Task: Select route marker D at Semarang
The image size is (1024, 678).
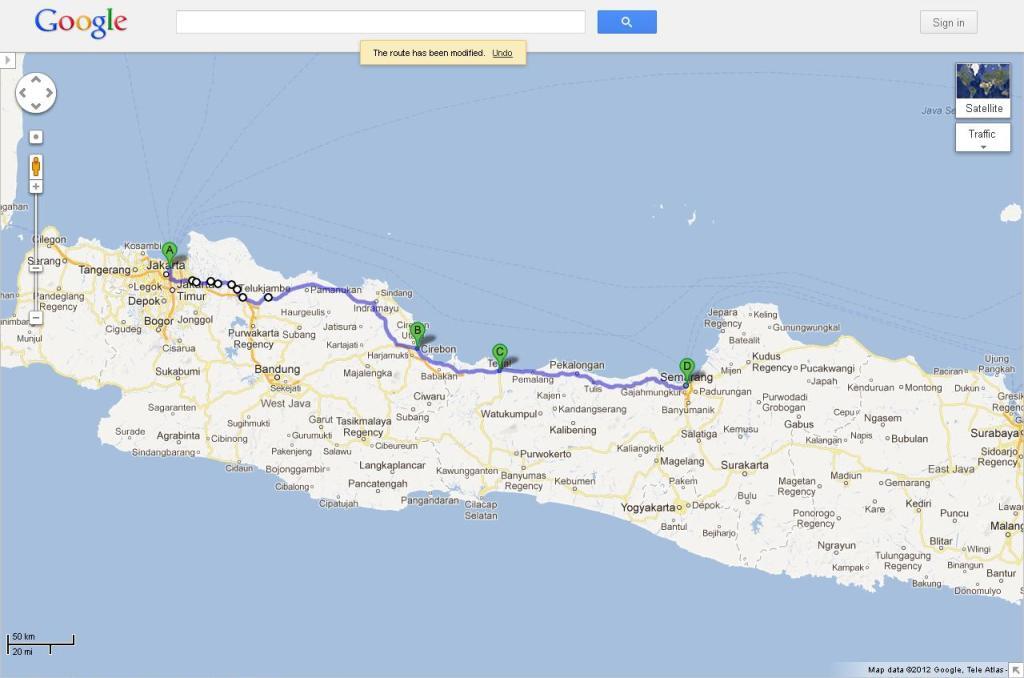Action: coord(686,370)
